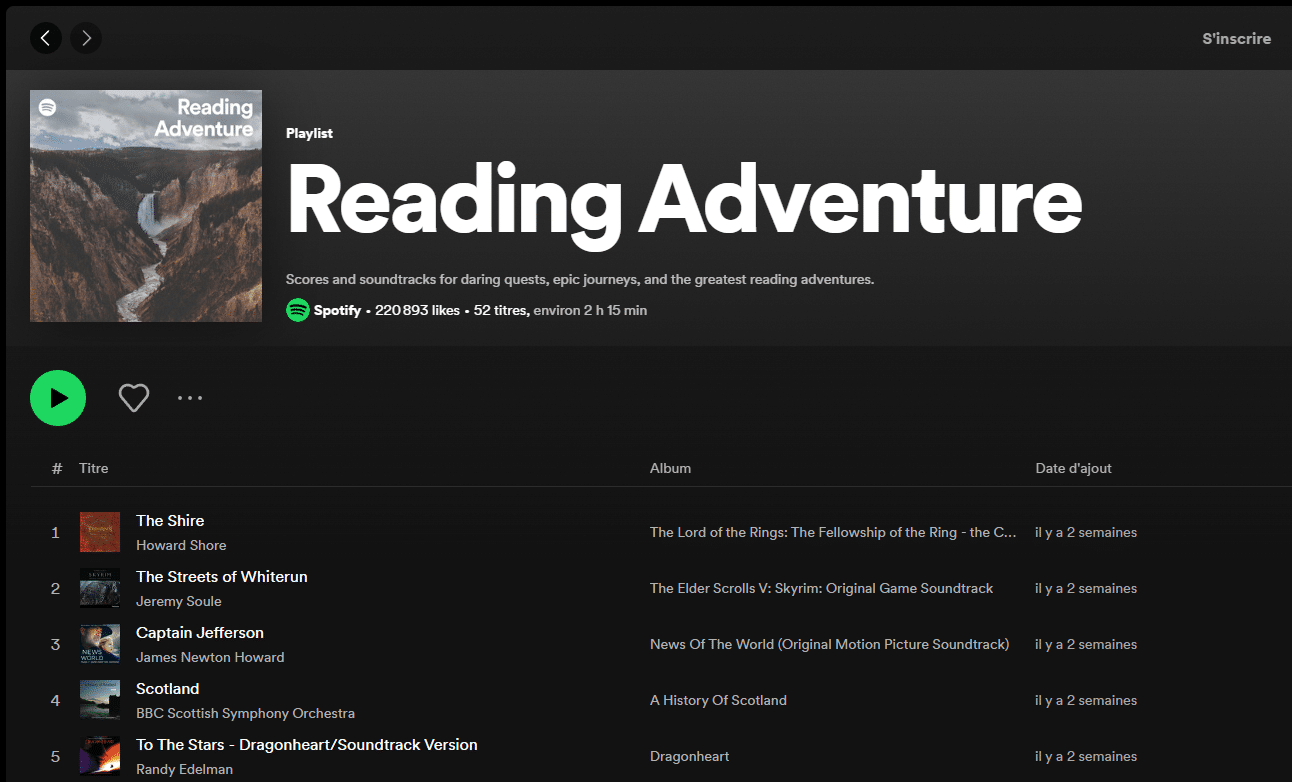Play the Reading Adventure playlist
Image resolution: width=1292 pixels, height=782 pixels.
[58, 398]
